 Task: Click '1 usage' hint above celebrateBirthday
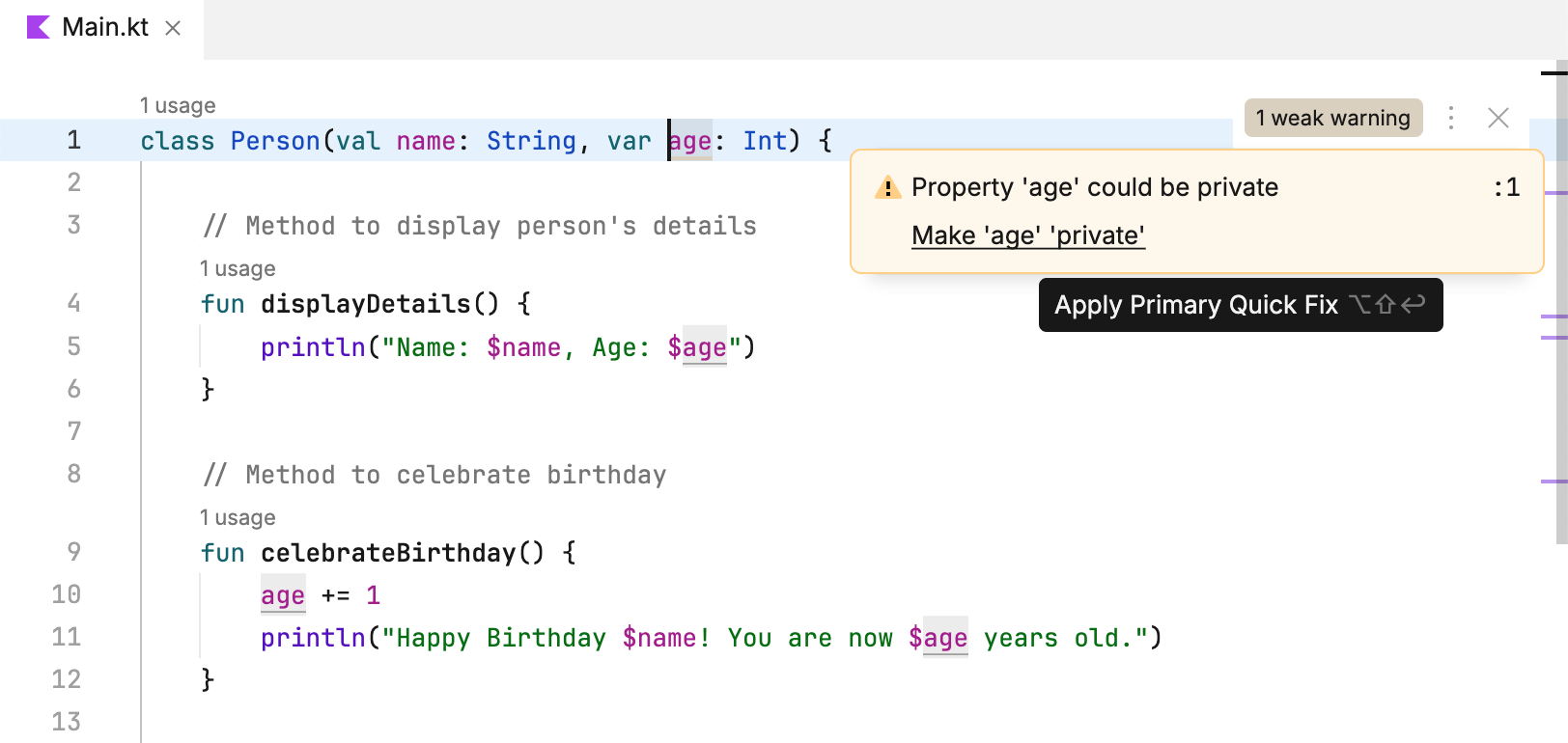(238, 517)
